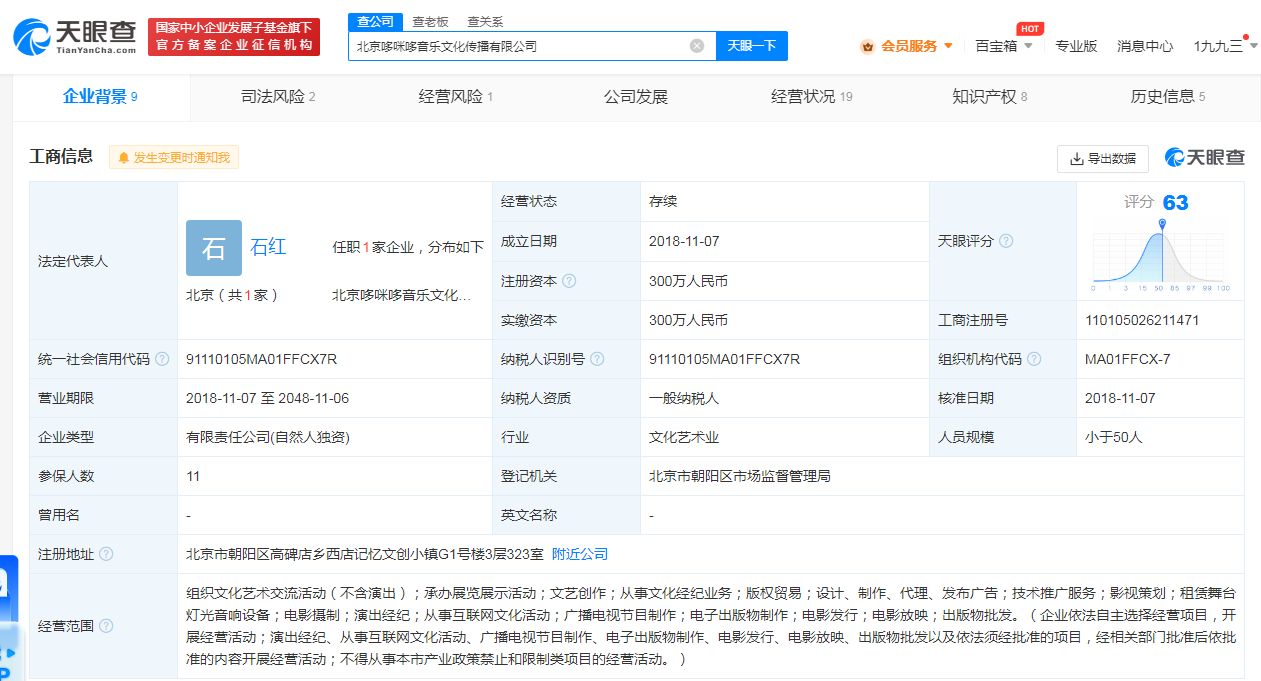Click the 成立日期 value 2018-11-07
This screenshot has height=681, width=1261.
coord(684,241)
